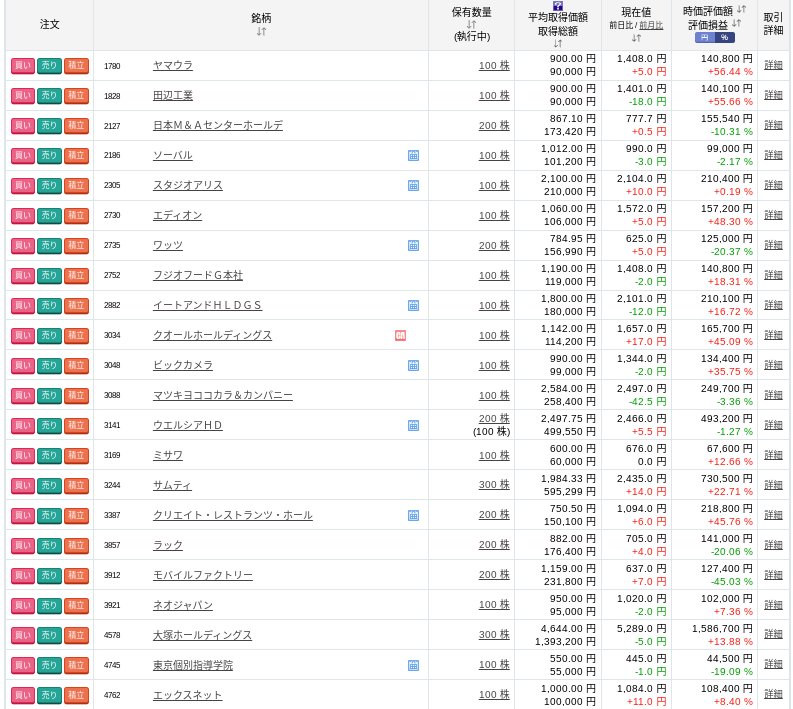Sell ヤマウラ with the 売り button
The width and height of the screenshot is (793, 709).
pyautogui.click(x=49, y=66)
